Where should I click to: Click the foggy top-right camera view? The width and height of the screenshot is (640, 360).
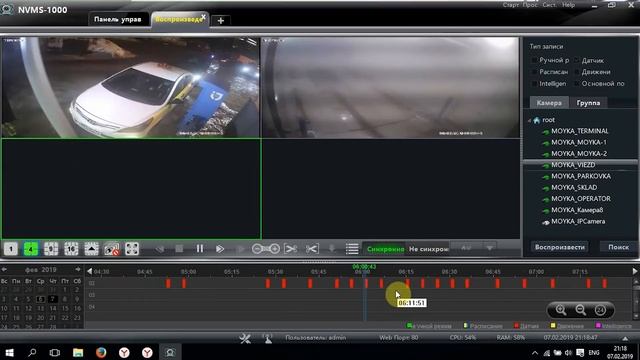391,87
